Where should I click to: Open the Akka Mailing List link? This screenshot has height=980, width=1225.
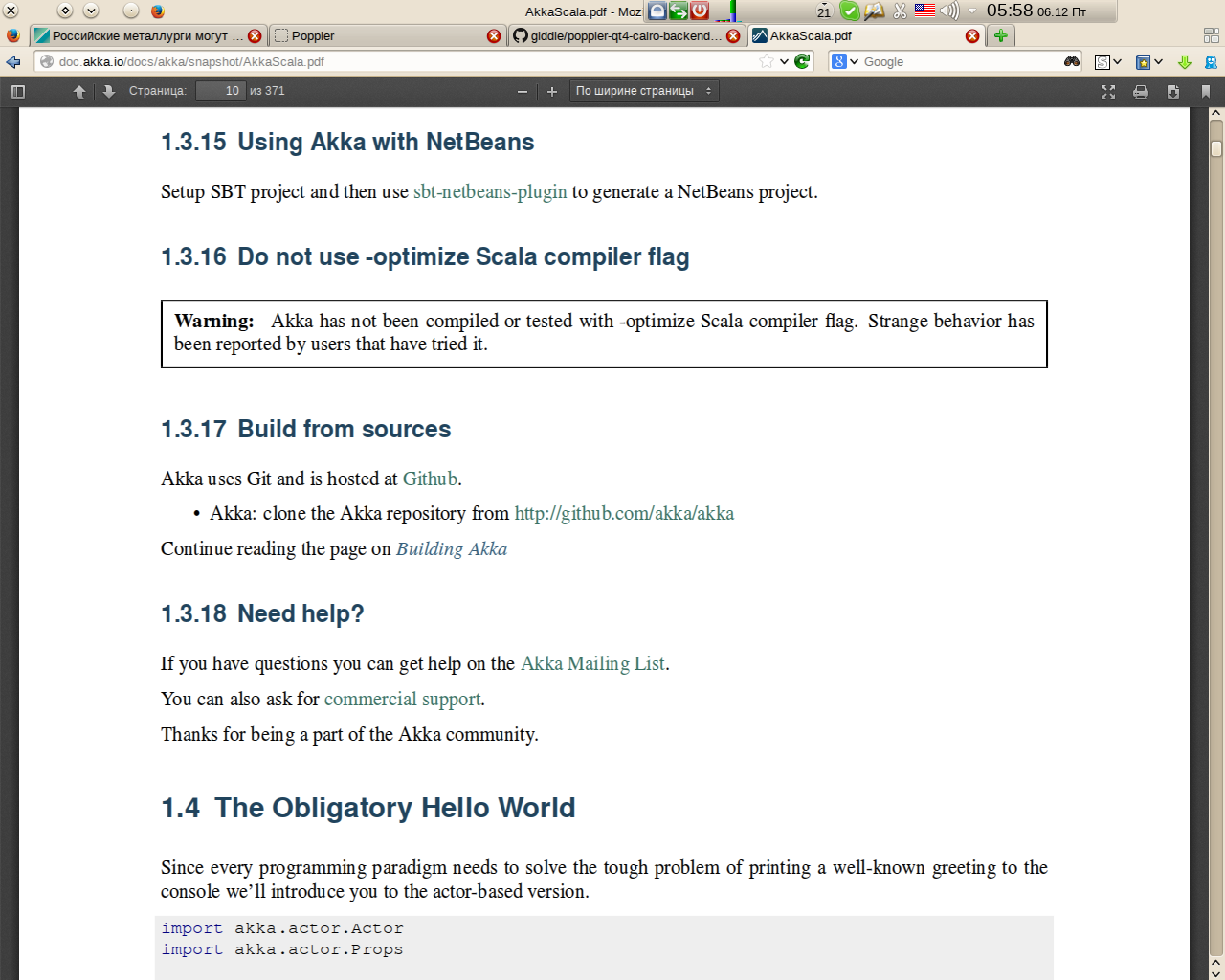pos(592,663)
